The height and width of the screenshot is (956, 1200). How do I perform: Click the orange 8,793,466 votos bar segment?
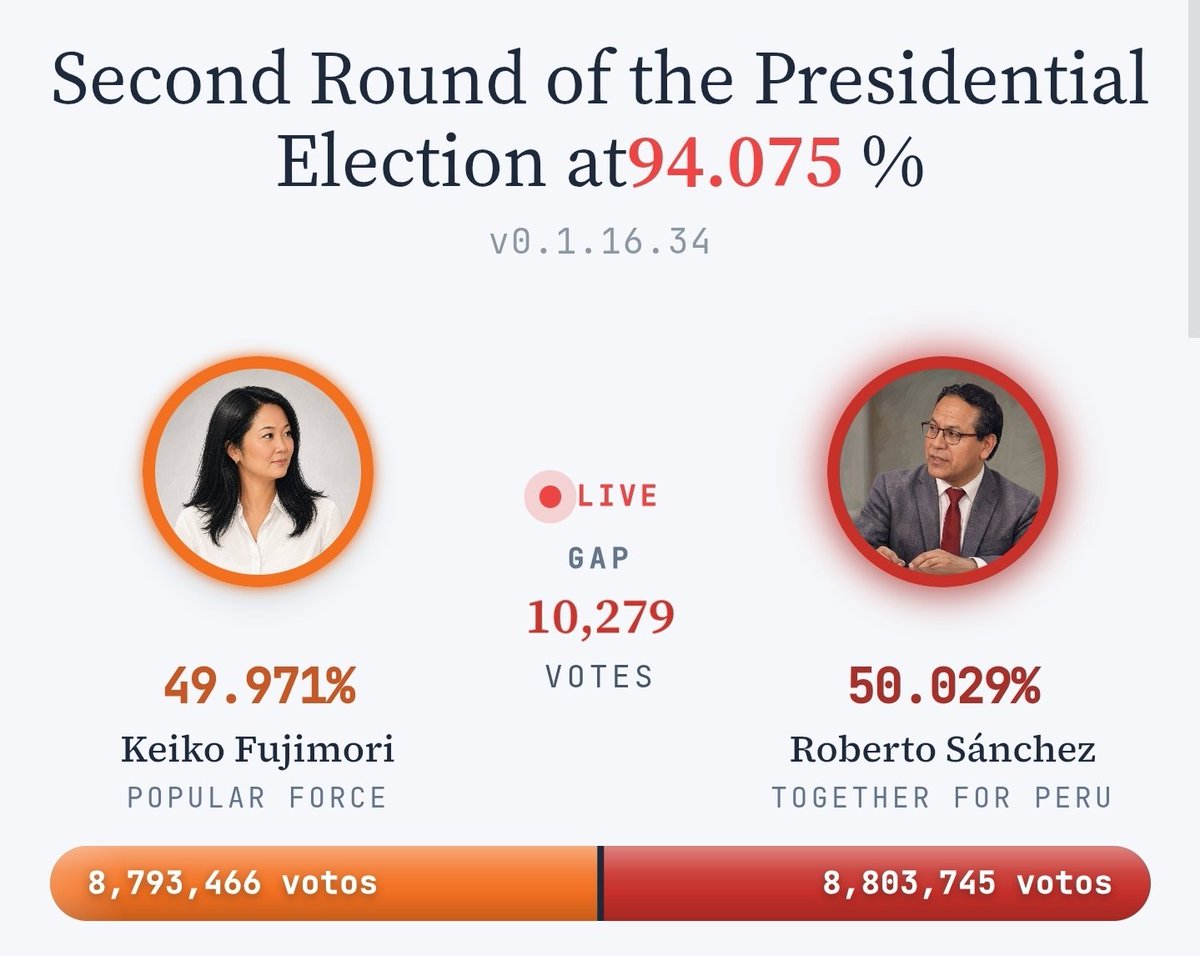click(x=323, y=883)
